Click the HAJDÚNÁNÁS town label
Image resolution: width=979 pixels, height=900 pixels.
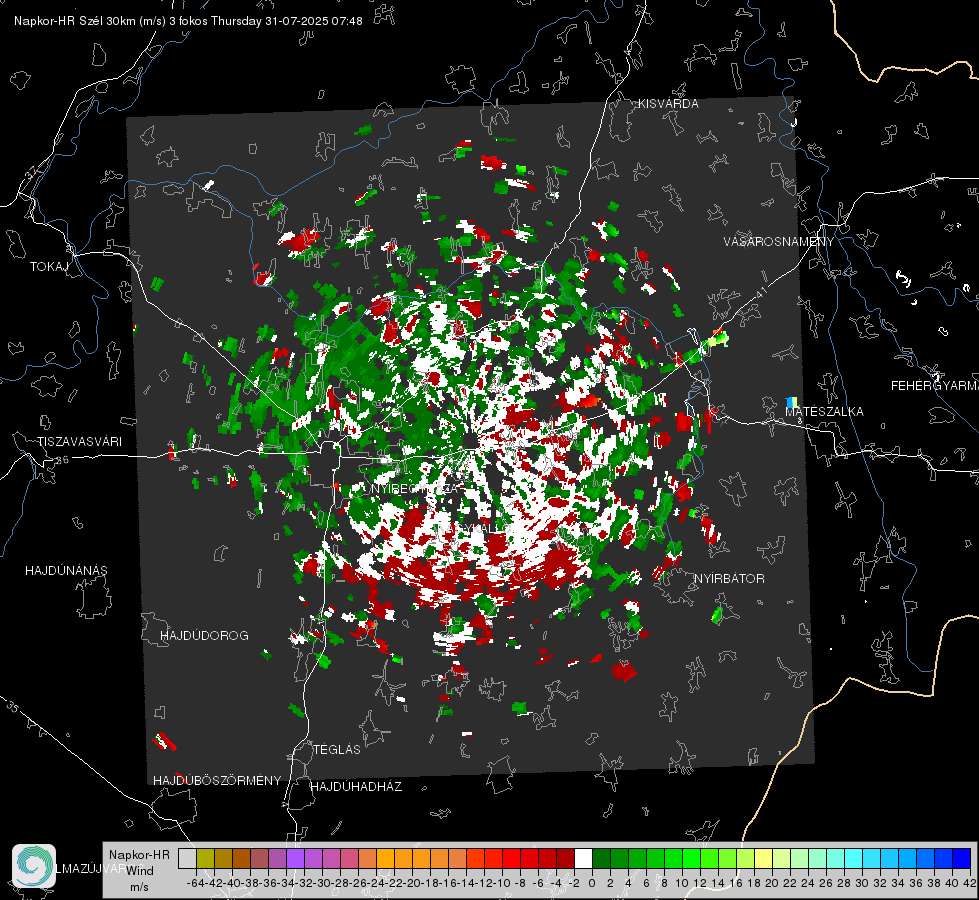coord(66,570)
